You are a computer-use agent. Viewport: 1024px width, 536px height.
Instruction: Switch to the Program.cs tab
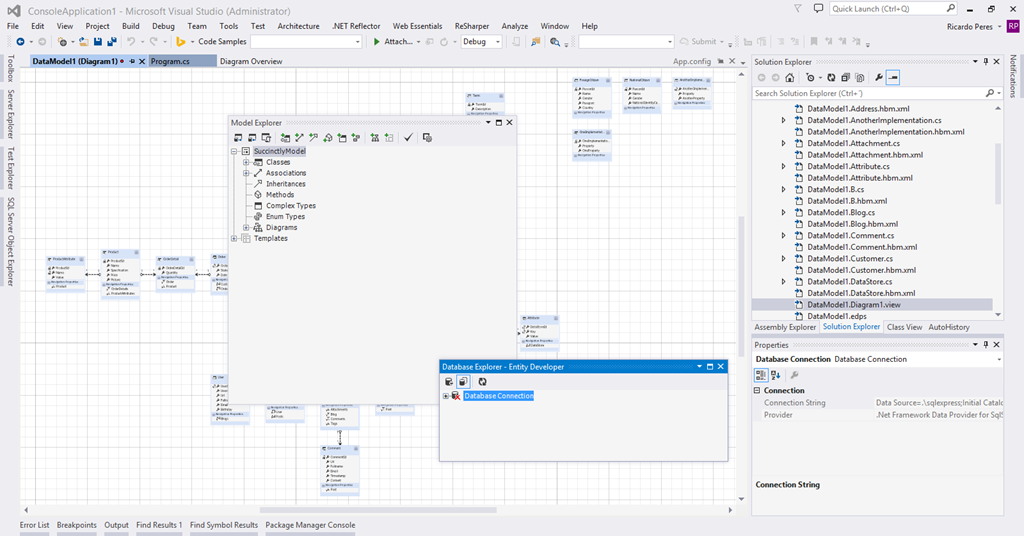tap(183, 61)
